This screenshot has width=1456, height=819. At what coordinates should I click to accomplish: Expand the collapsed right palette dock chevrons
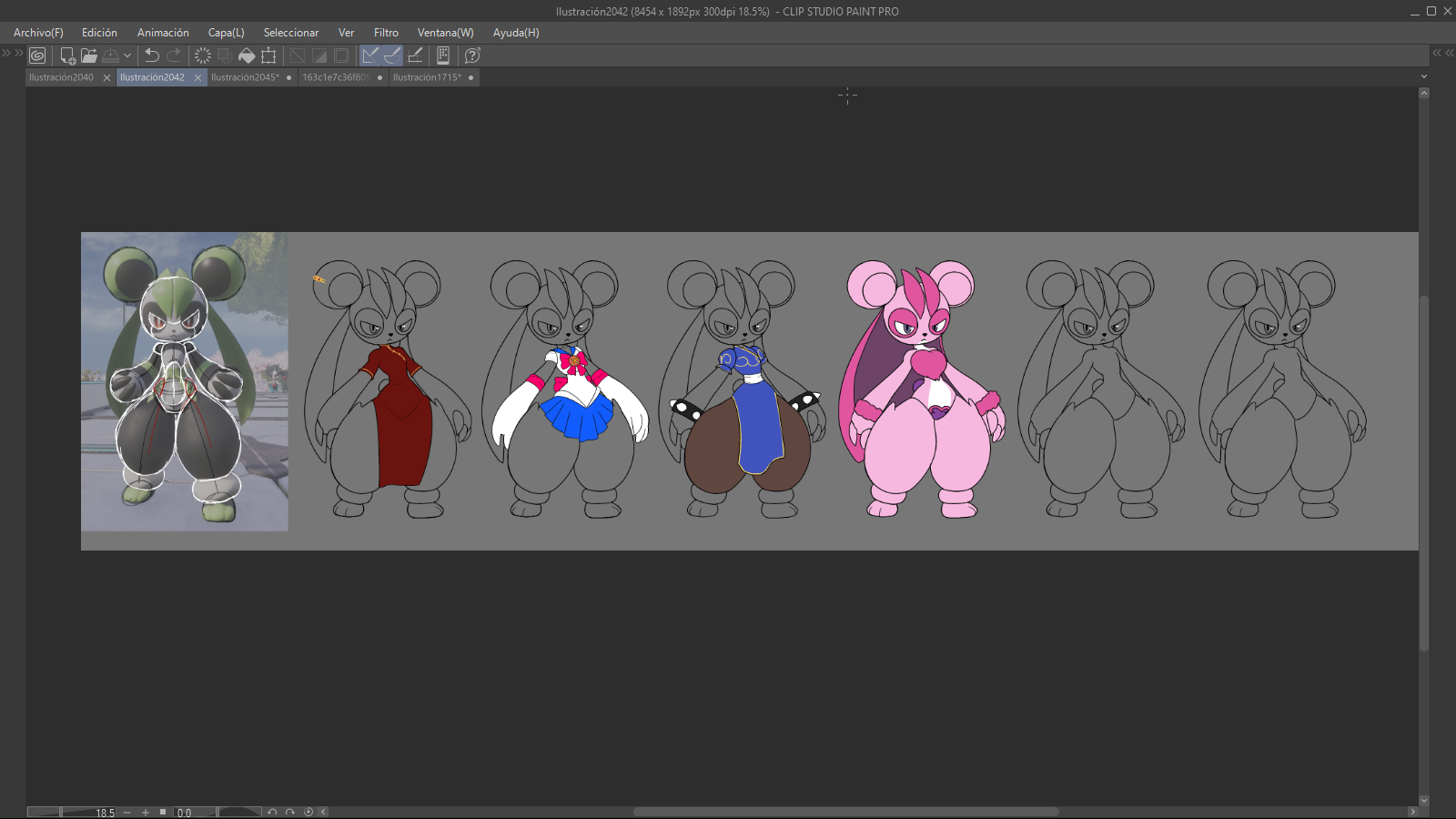(x=1443, y=54)
